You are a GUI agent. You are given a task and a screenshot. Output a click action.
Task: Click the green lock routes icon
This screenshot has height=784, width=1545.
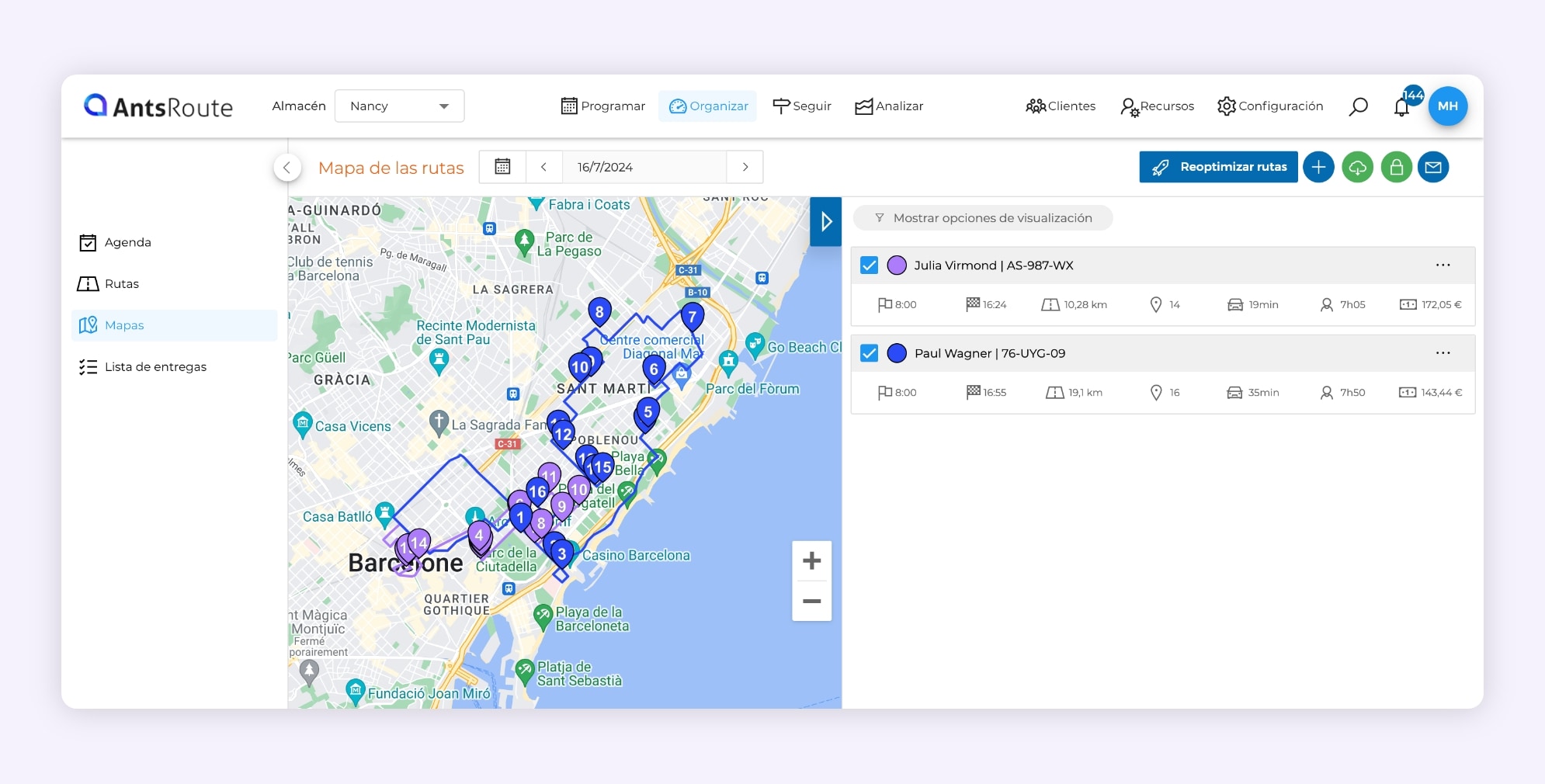click(1396, 167)
